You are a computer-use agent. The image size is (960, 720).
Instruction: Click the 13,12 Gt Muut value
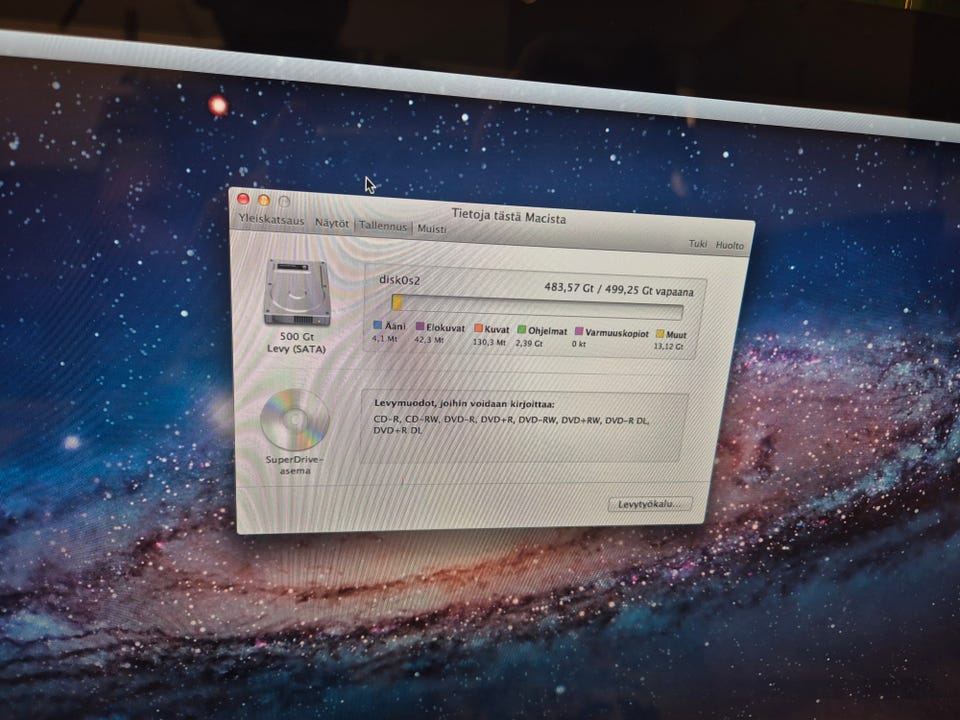[x=669, y=346]
